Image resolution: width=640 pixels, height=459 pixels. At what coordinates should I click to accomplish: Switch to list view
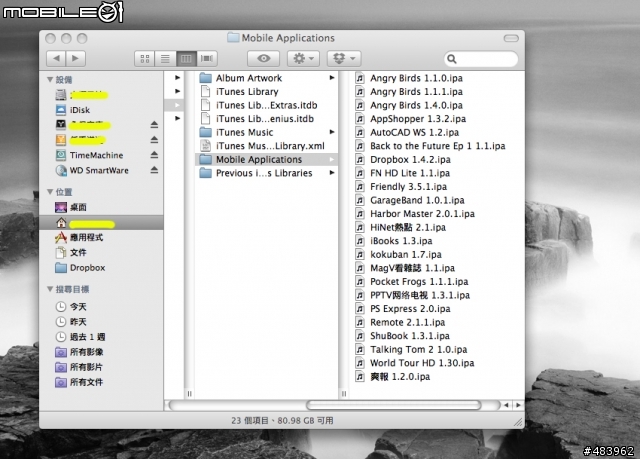click(165, 59)
